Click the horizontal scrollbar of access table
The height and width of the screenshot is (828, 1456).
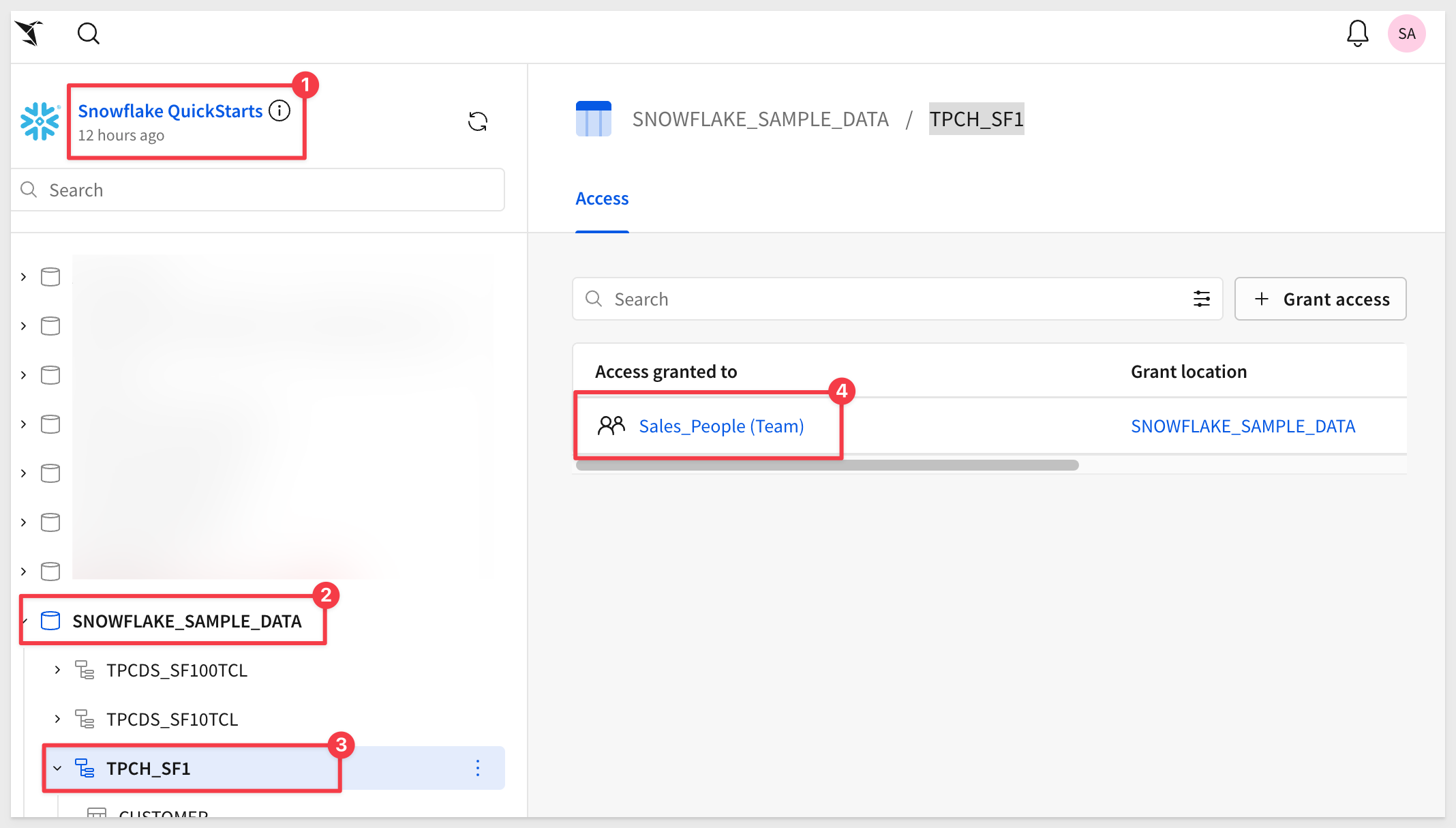(x=827, y=465)
